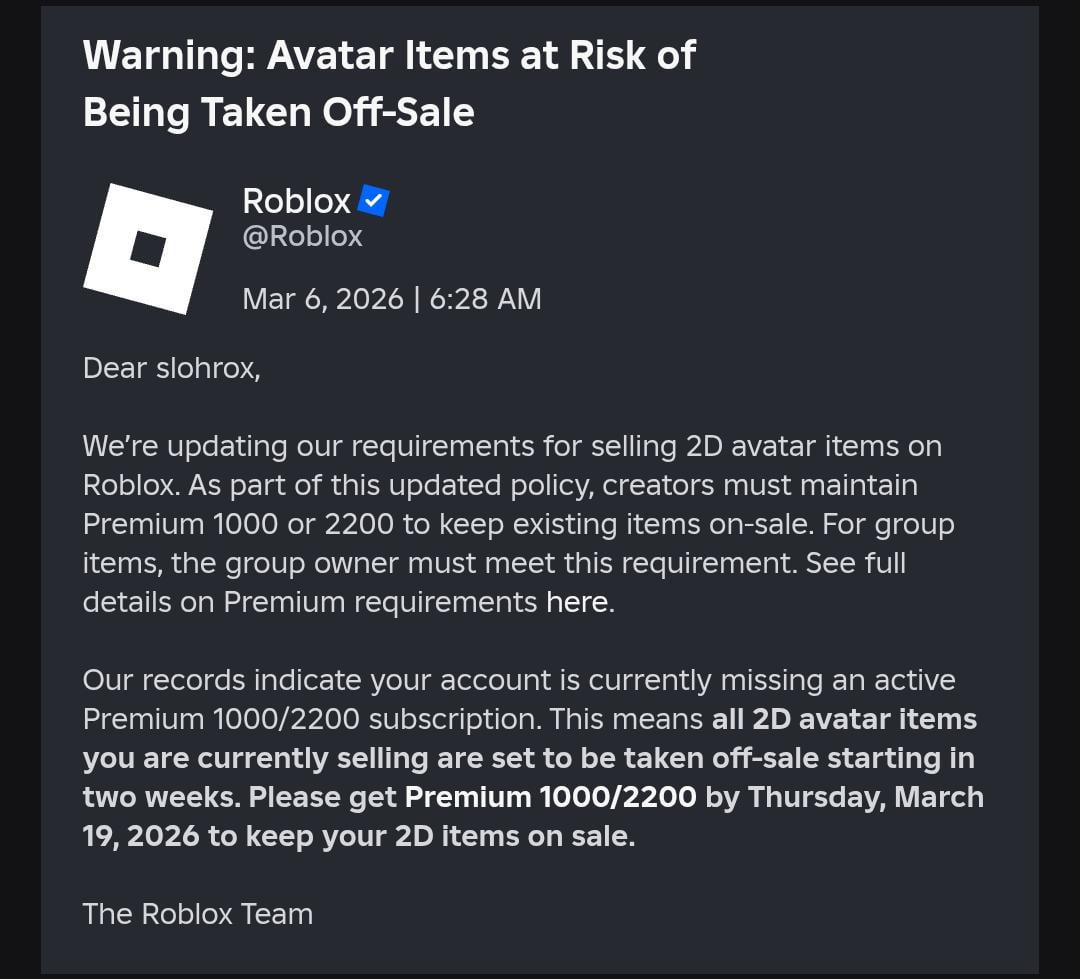Open the Roblox sender display name
The image size is (1080, 979).
296,201
